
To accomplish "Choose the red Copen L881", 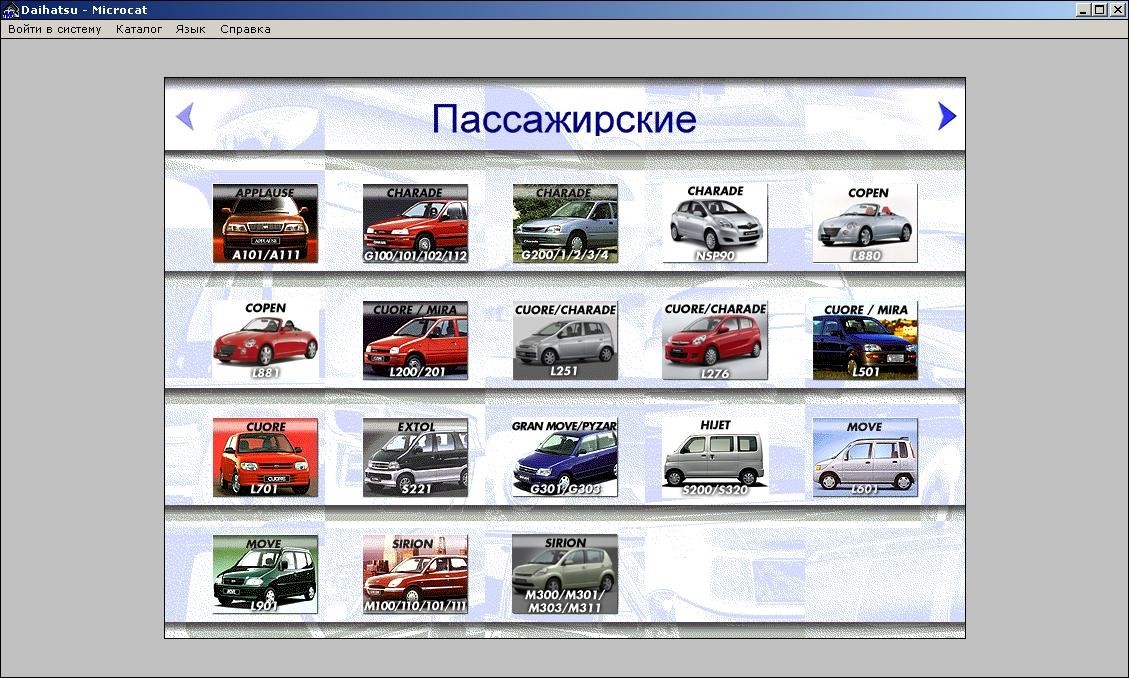I will [x=265, y=340].
